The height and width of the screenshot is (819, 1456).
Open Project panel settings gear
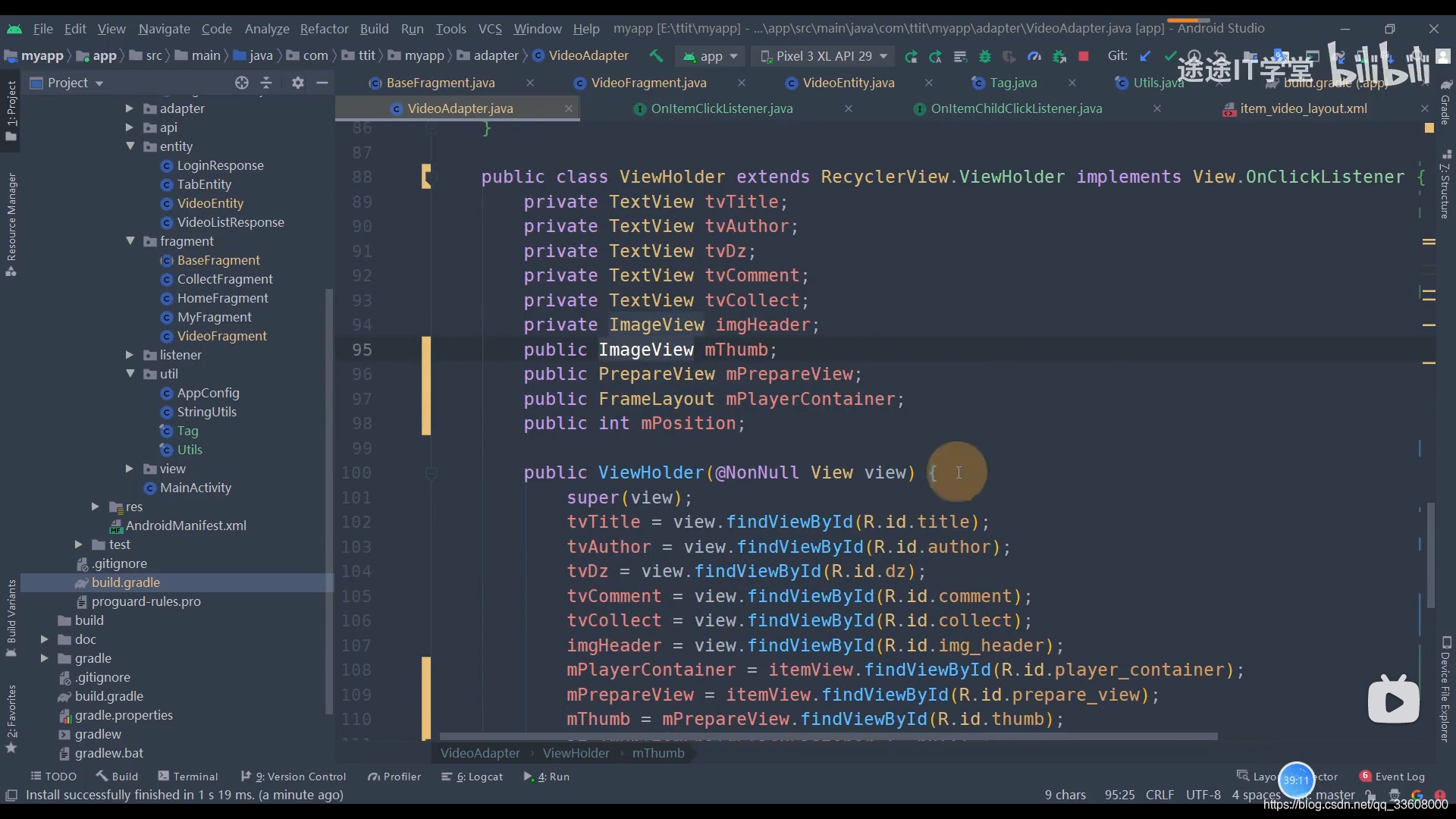298,83
